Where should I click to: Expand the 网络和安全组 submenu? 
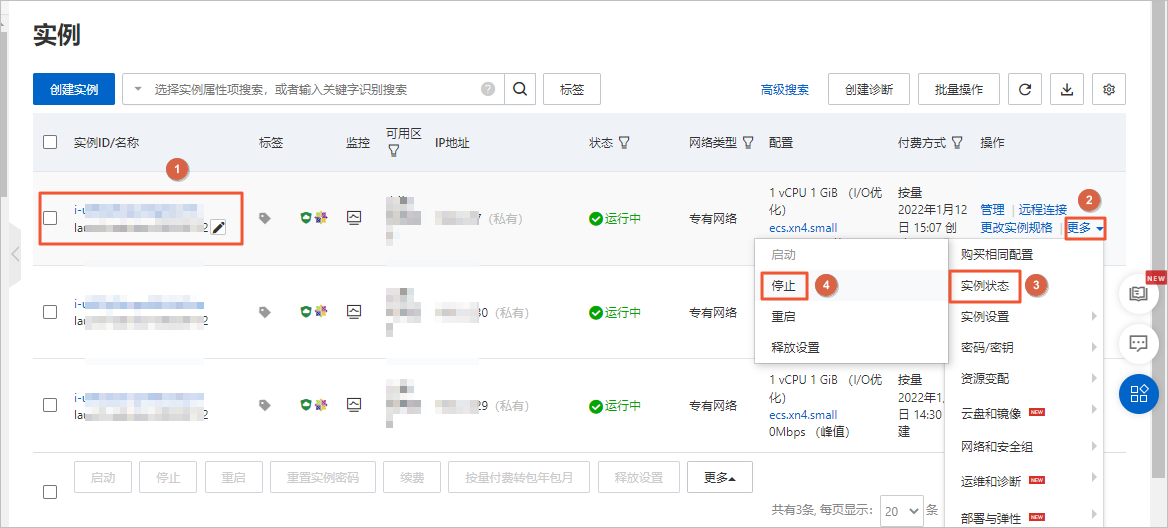[1023, 447]
